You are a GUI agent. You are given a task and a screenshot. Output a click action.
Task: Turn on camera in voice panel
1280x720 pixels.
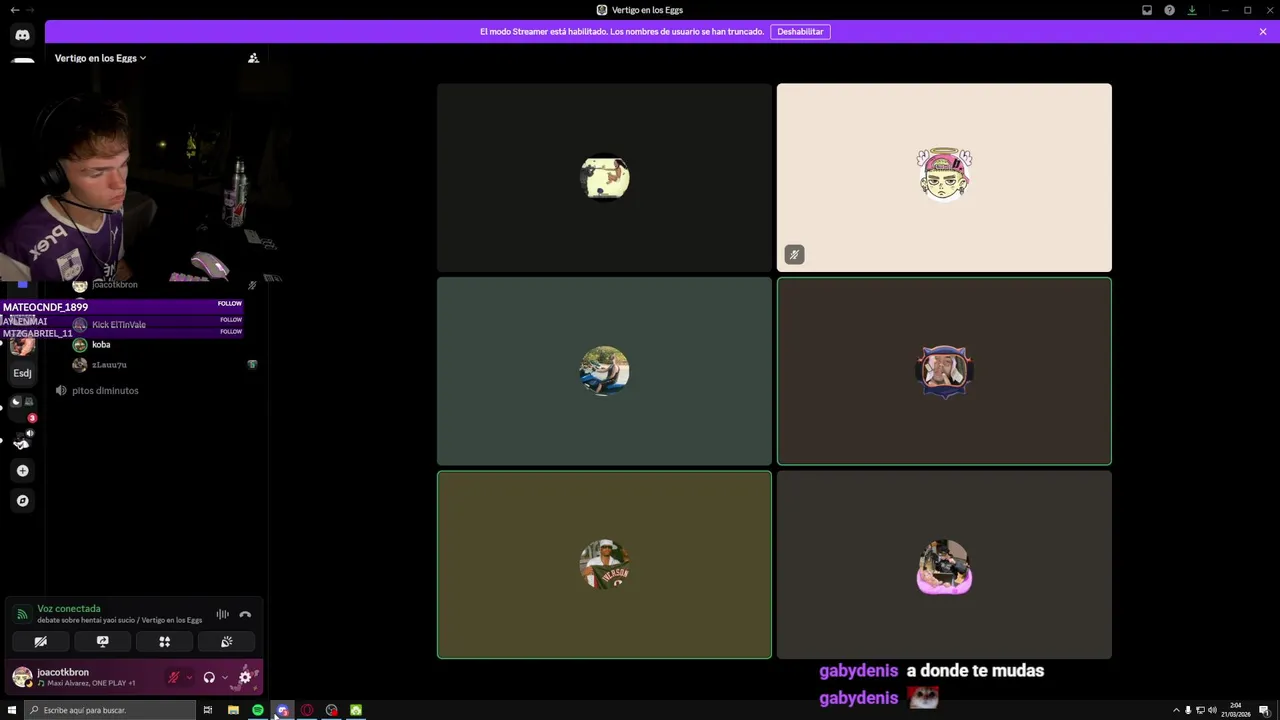coord(41,642)
